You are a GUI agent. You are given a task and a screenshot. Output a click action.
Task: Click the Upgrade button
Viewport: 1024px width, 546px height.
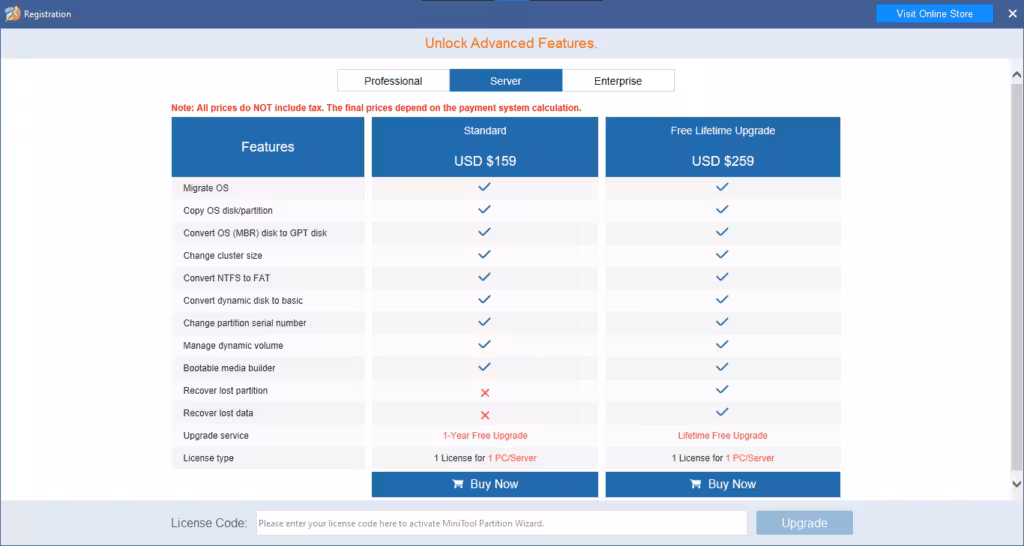[804, 523]
